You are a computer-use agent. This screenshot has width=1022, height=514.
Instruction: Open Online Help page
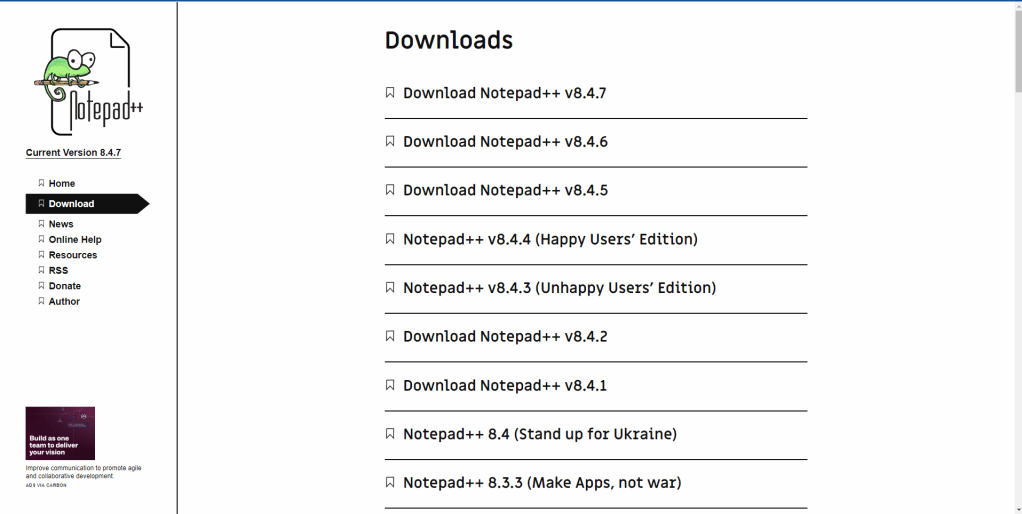click(x=75, y=240)
